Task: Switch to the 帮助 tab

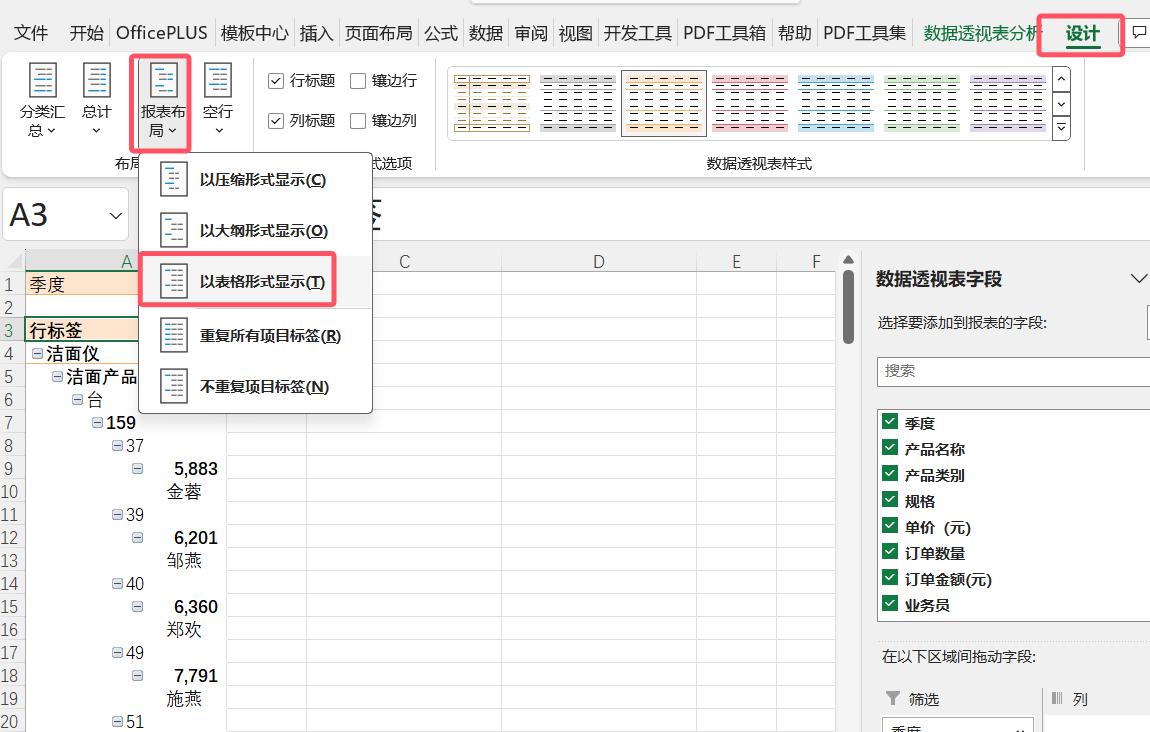Action: point(794,33)
